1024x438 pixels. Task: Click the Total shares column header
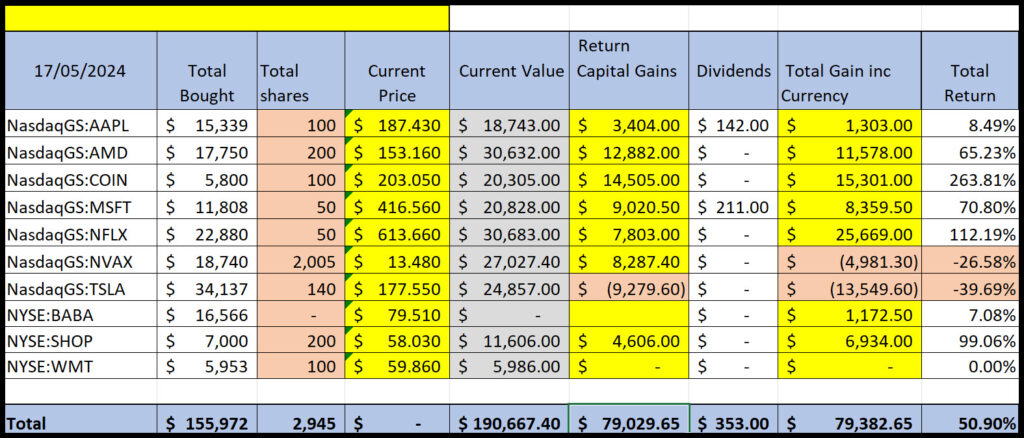301,70
